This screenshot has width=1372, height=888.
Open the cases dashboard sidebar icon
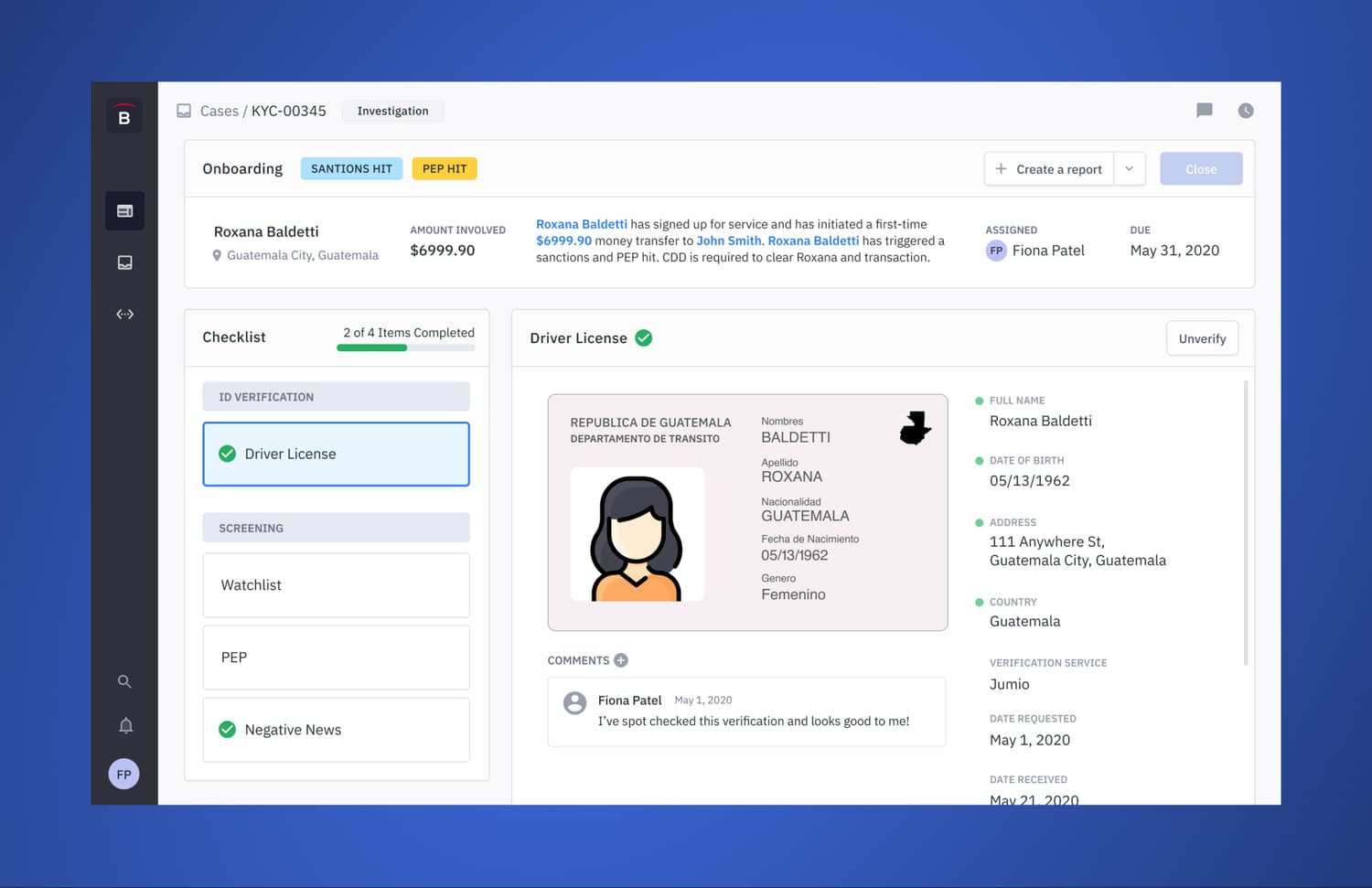[x=124, y=211]
